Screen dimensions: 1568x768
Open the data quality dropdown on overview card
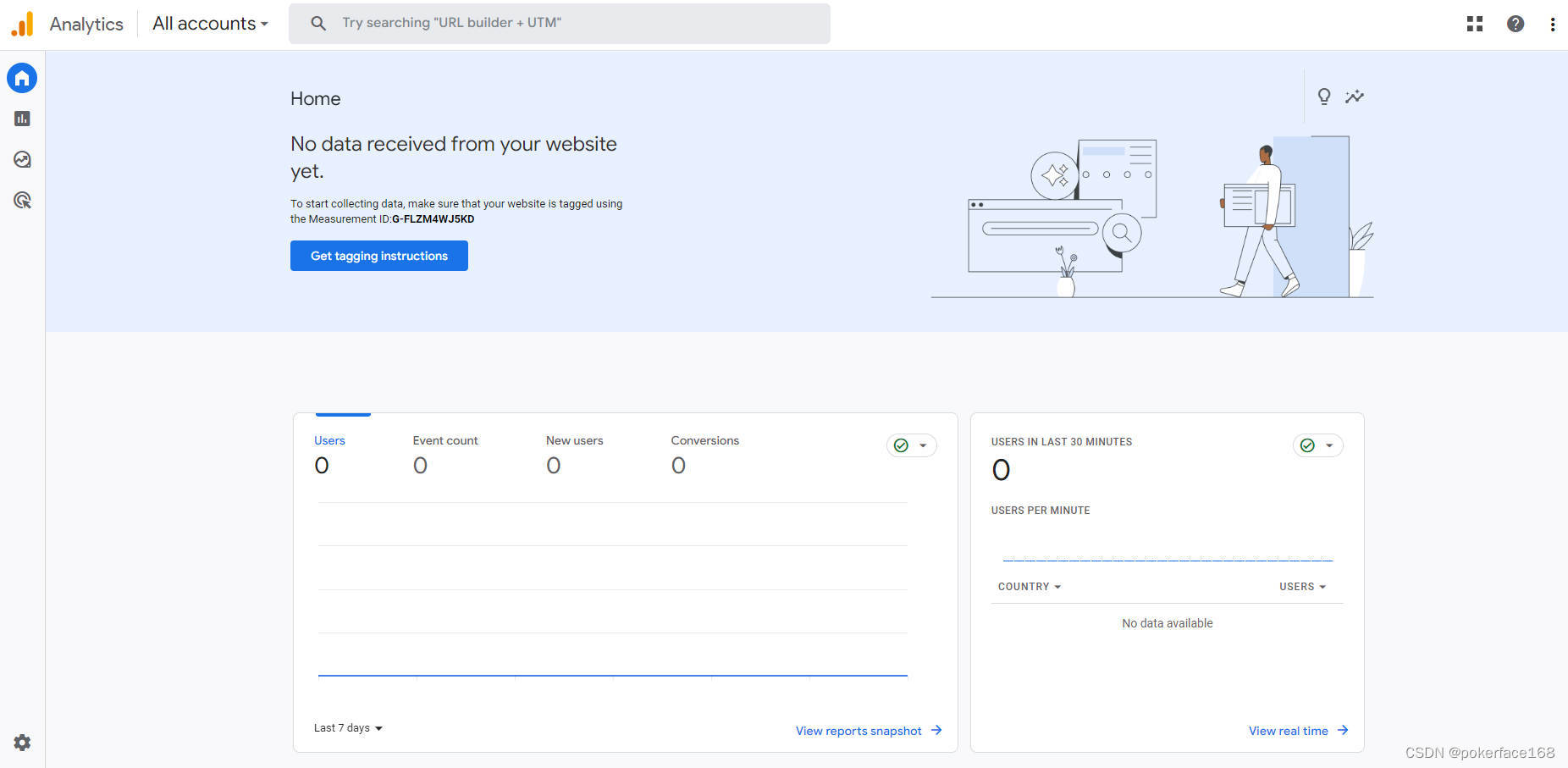912,445
